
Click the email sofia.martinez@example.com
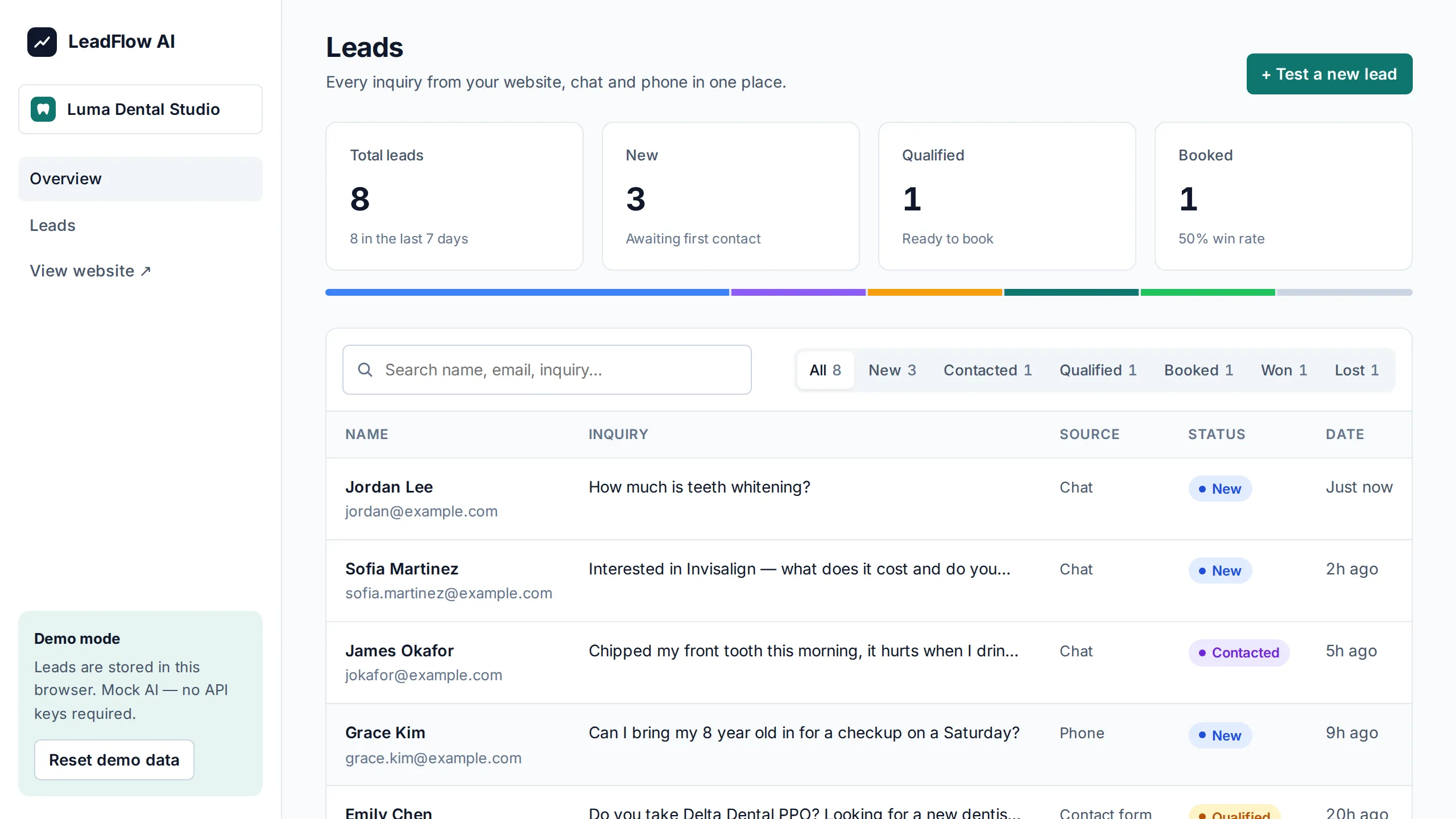pos(449,593)
